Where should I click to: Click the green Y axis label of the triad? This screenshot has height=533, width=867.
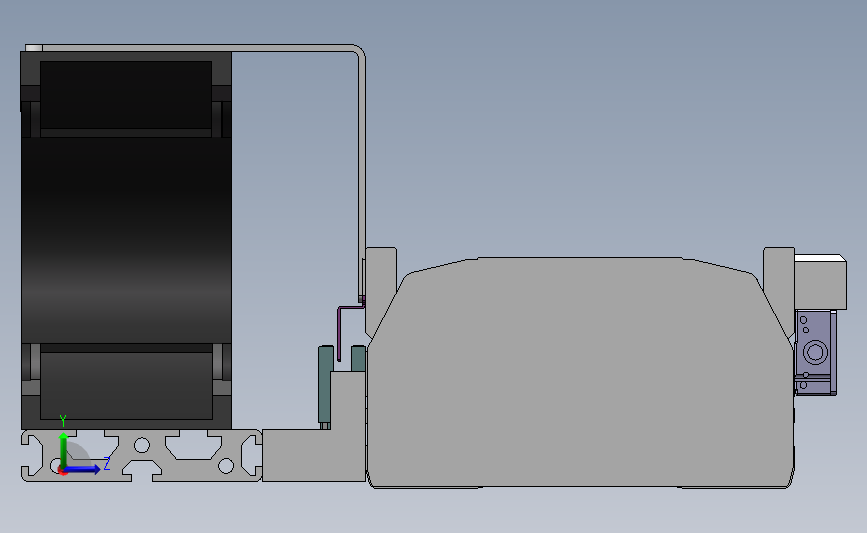point(63,421)
